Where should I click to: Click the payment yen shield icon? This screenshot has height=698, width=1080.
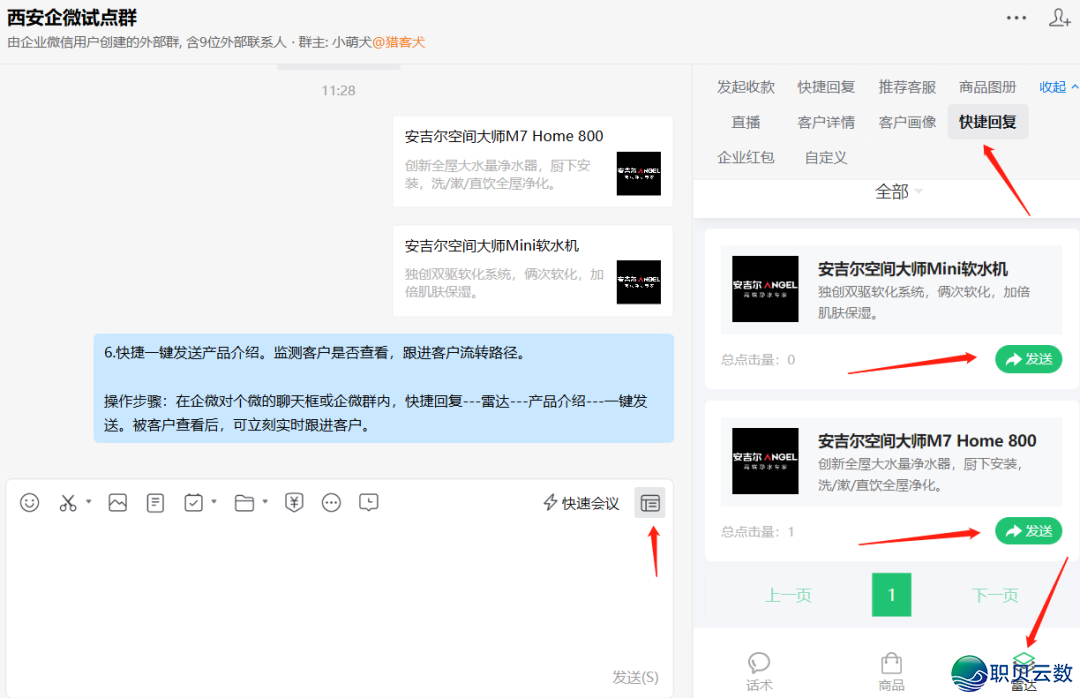click(294, 503)
